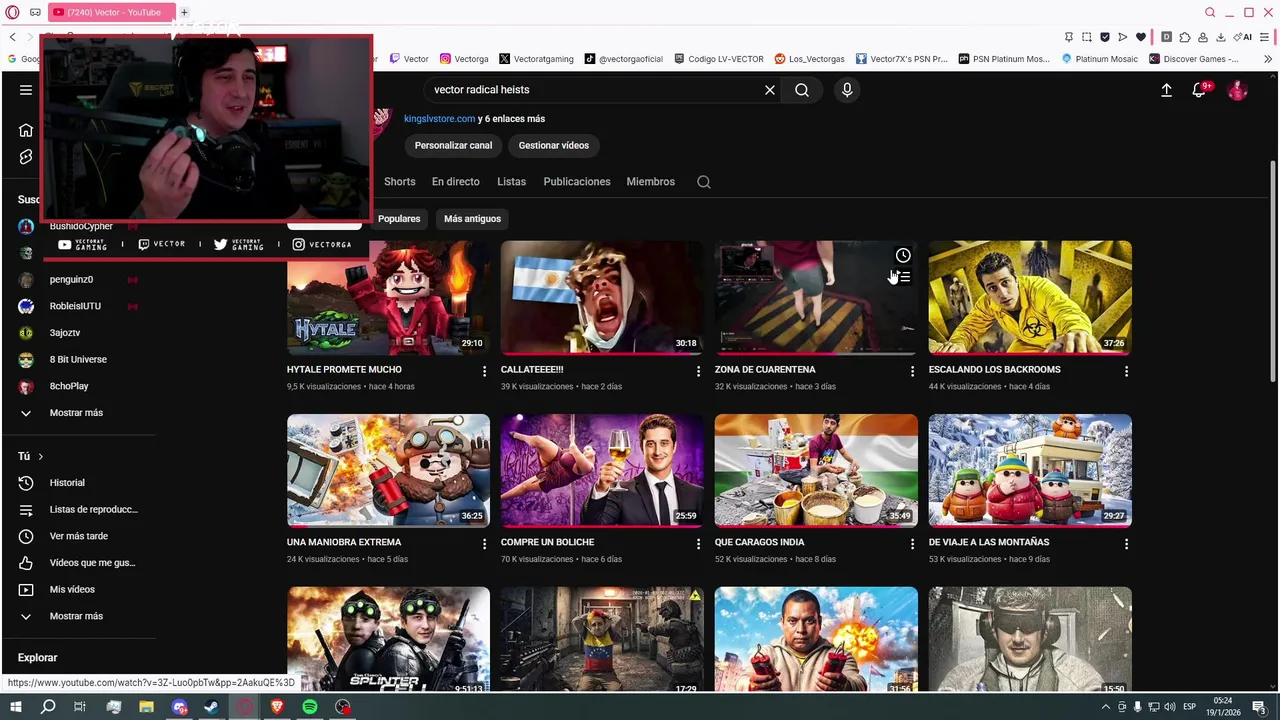Filter videos by Más antiguos chip
Image resolution: width=1280 pixels, height=720 pixels.
[x=472, y=219]
